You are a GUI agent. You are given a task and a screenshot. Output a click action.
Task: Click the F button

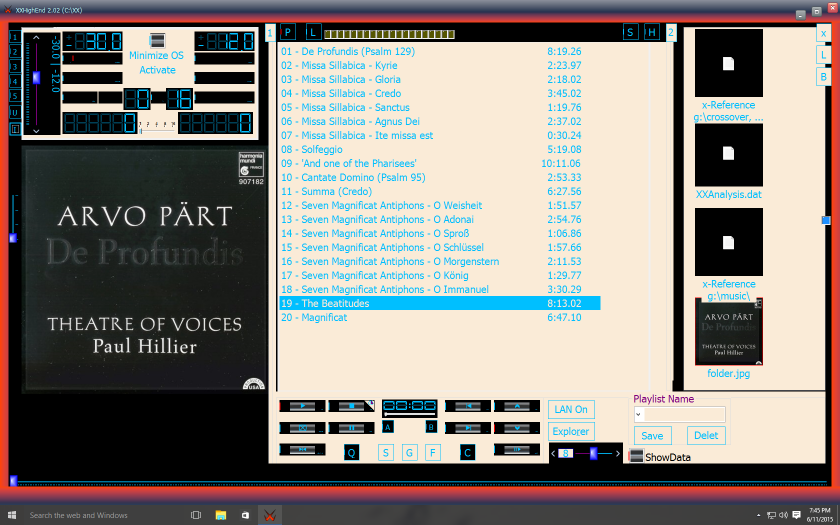[x=433, y=453]
